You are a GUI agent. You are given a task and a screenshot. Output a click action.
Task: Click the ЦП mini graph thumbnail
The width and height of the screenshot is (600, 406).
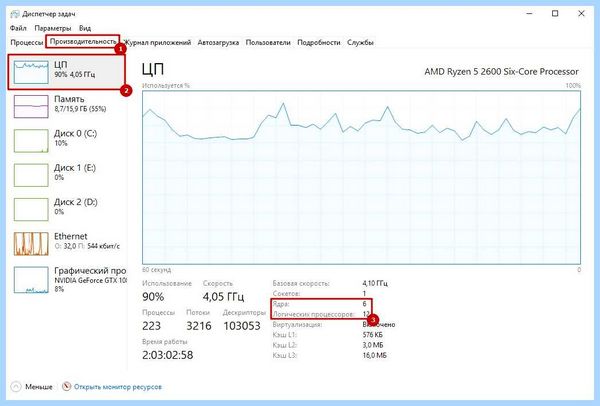31,72
